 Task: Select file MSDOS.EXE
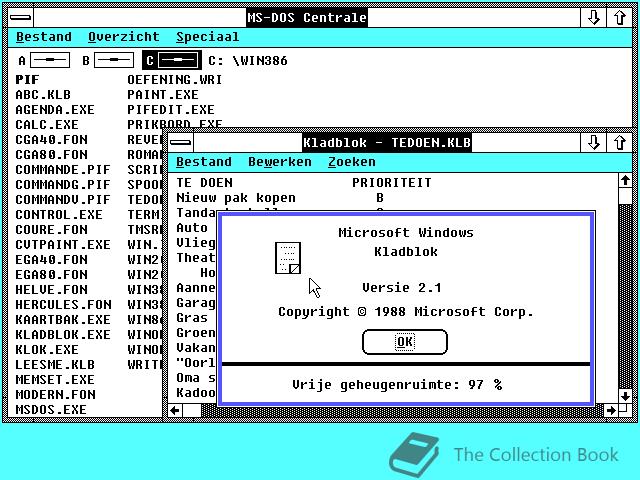[51, 409]
